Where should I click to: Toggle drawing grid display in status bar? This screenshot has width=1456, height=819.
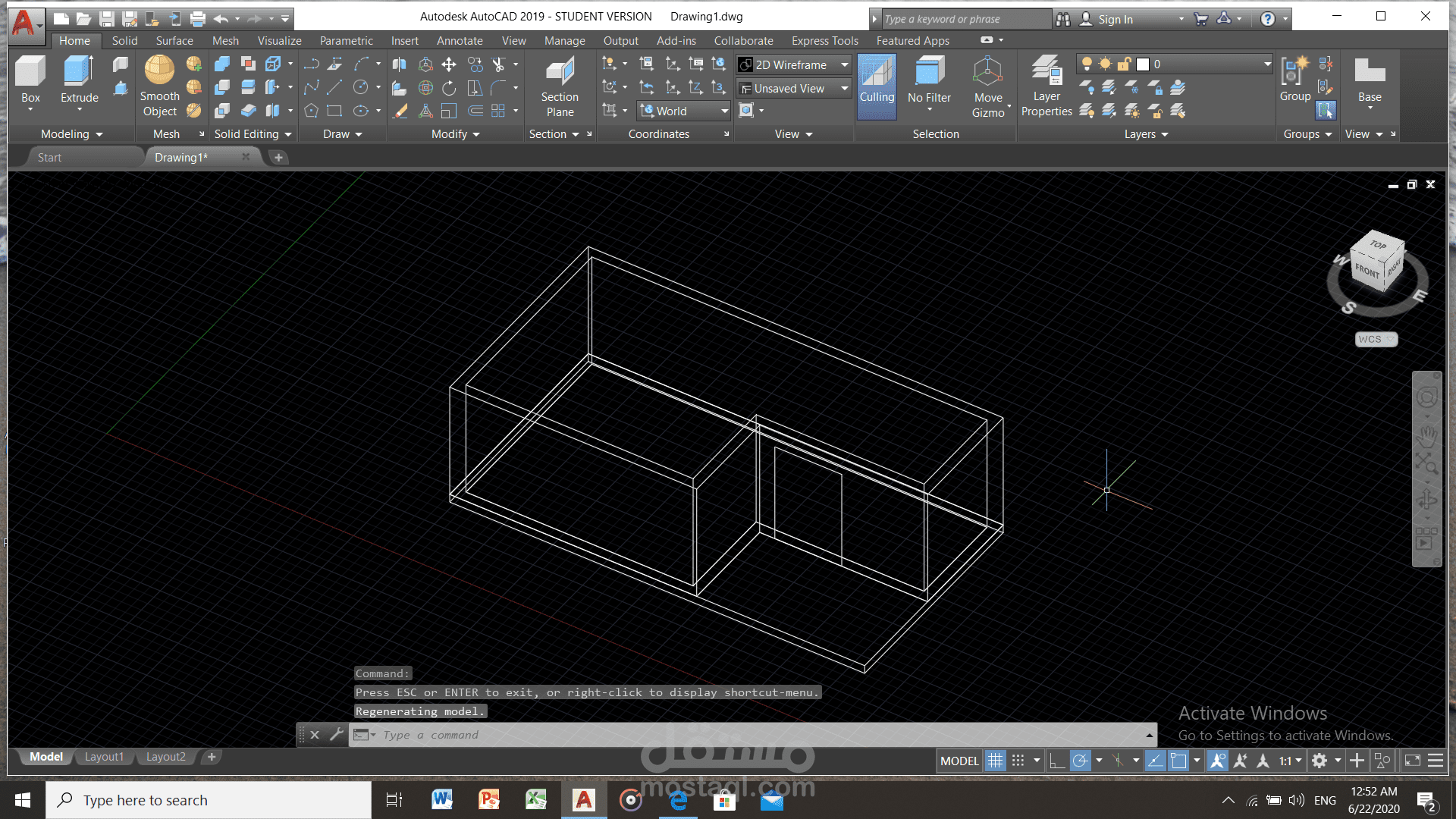[x=995, y=761]
